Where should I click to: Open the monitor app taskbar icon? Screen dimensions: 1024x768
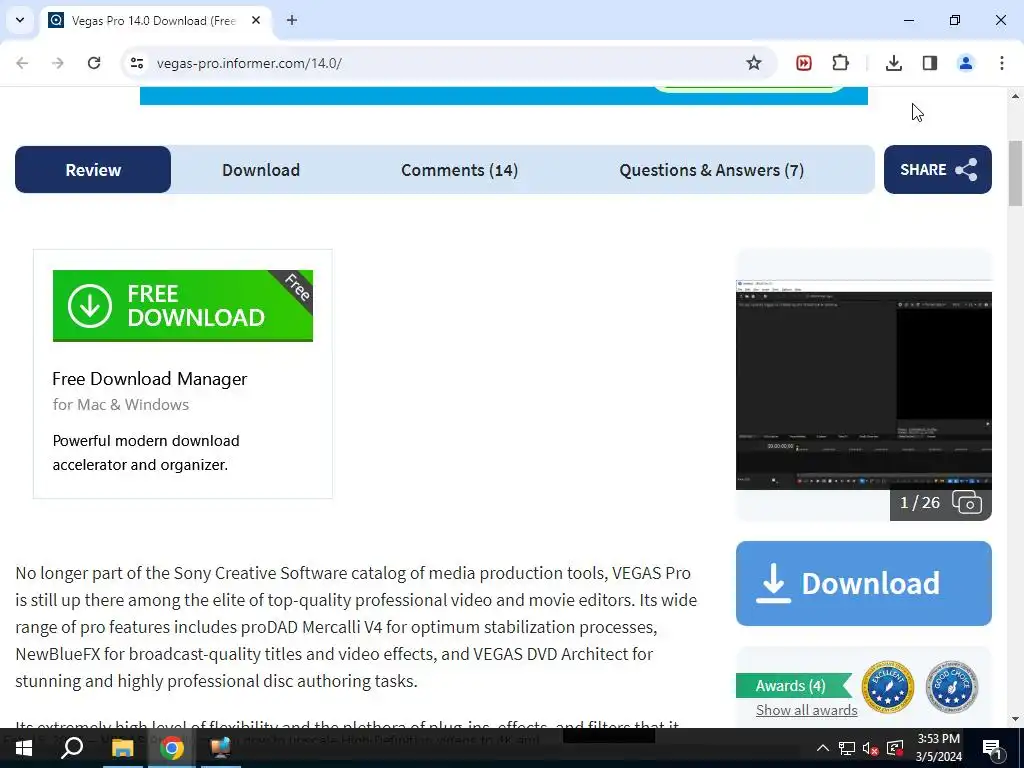[x=221, y=748]
